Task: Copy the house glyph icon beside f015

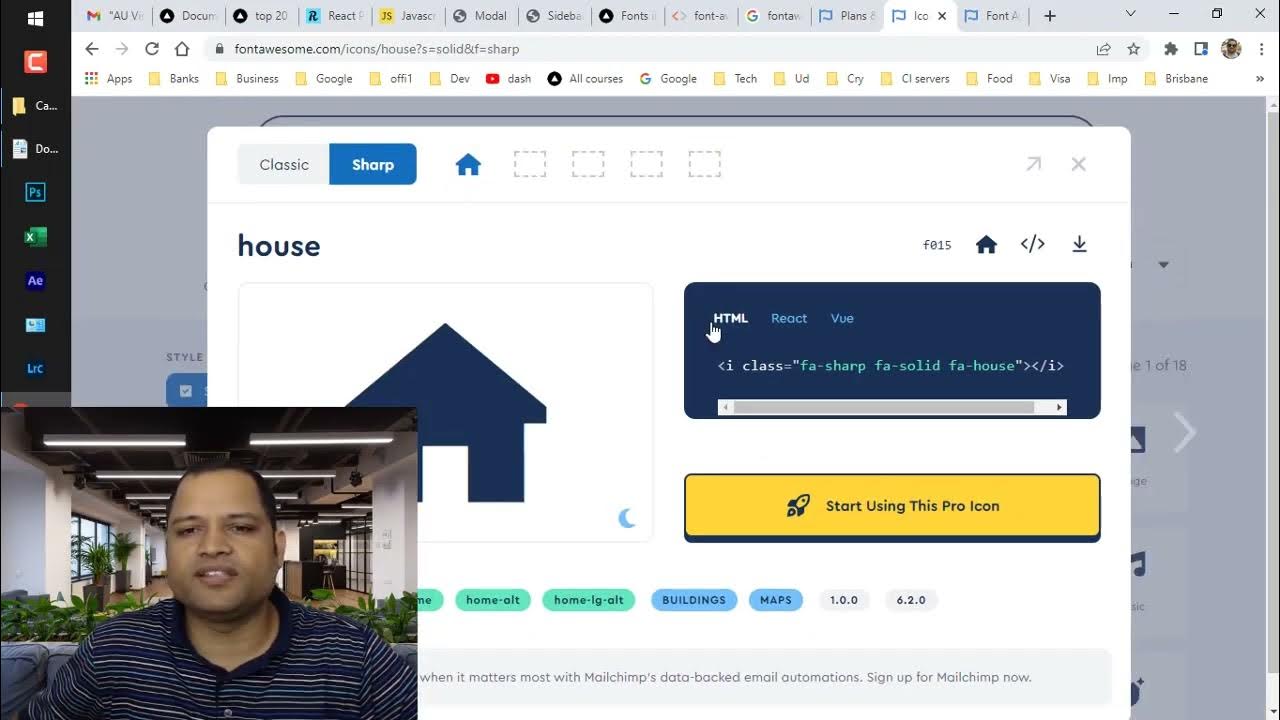Action: tap(986, 245)
